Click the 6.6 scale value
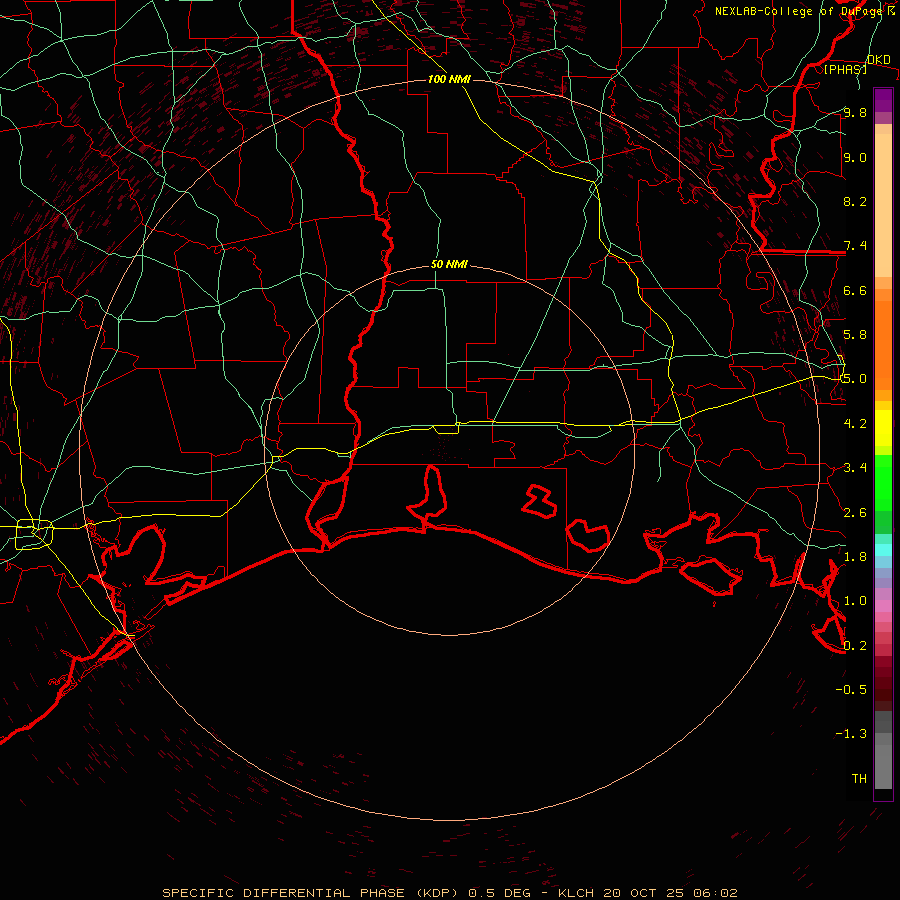900x900 pixels. pyautogui.click(x=855, y=290)
